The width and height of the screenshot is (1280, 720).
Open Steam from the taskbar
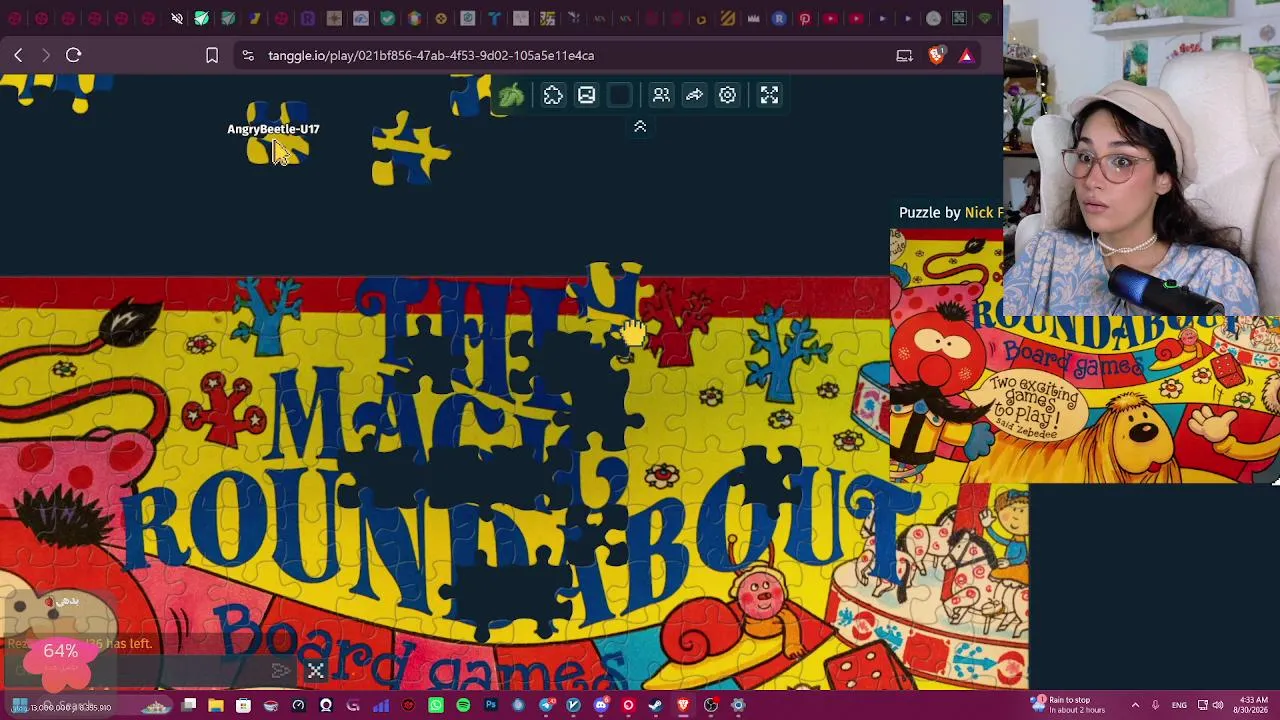pyautogui.click(x=656, y=706)
